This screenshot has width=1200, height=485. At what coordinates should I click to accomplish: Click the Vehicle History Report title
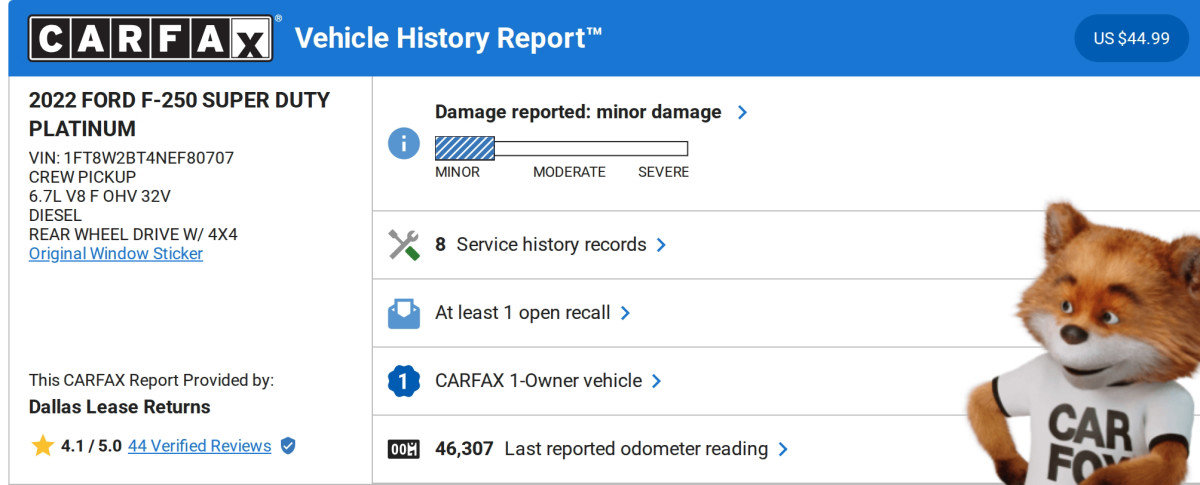448,38
